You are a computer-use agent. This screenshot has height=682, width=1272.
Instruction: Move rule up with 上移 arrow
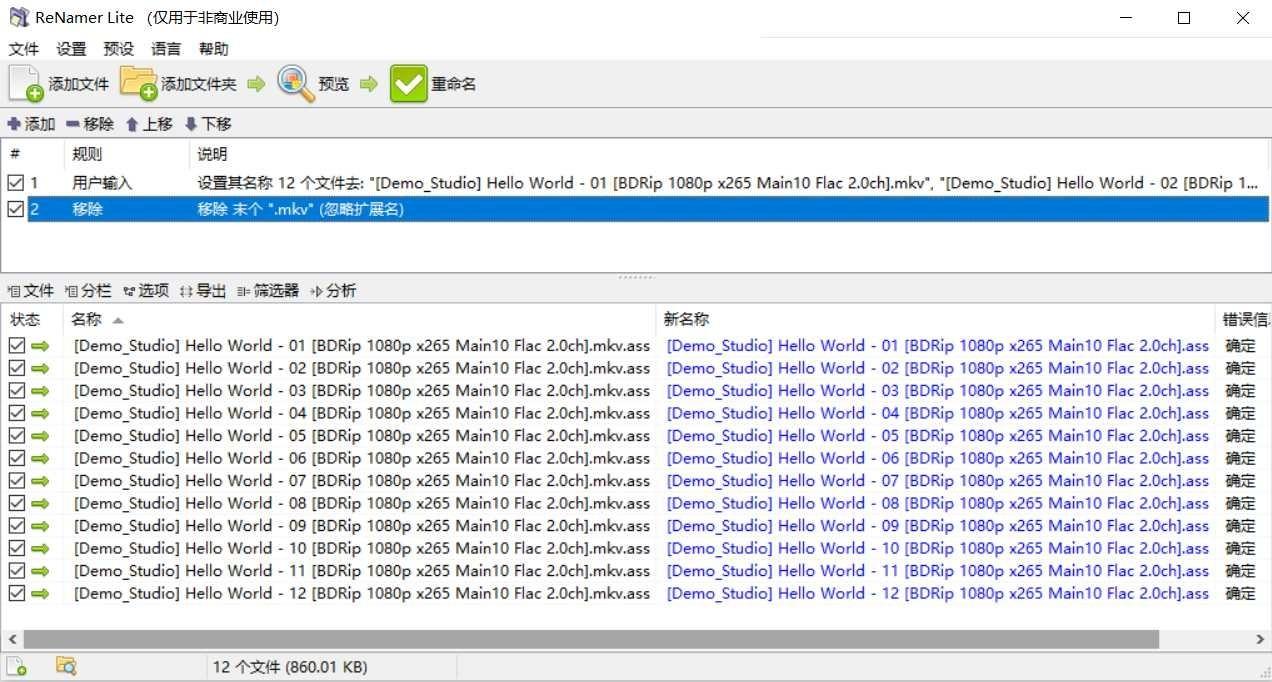[131, 124]
